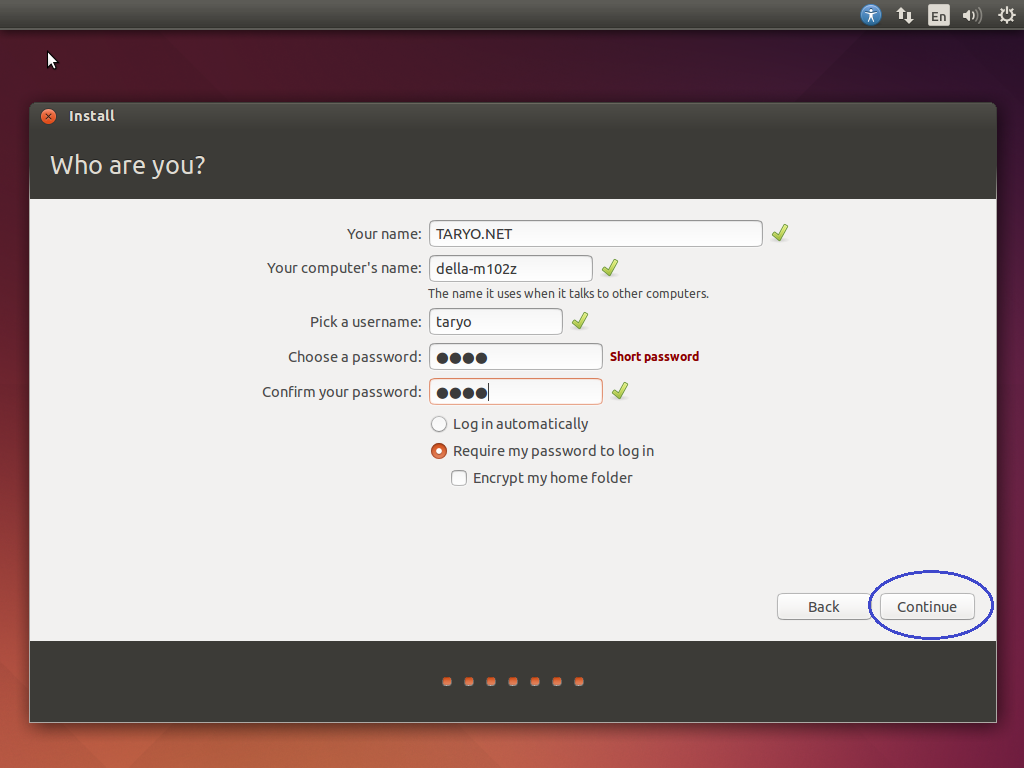This screenshot has height=768, width=1024.
Task: Click the accessibility icon in the top panel
Action: (x=870, y=15)
